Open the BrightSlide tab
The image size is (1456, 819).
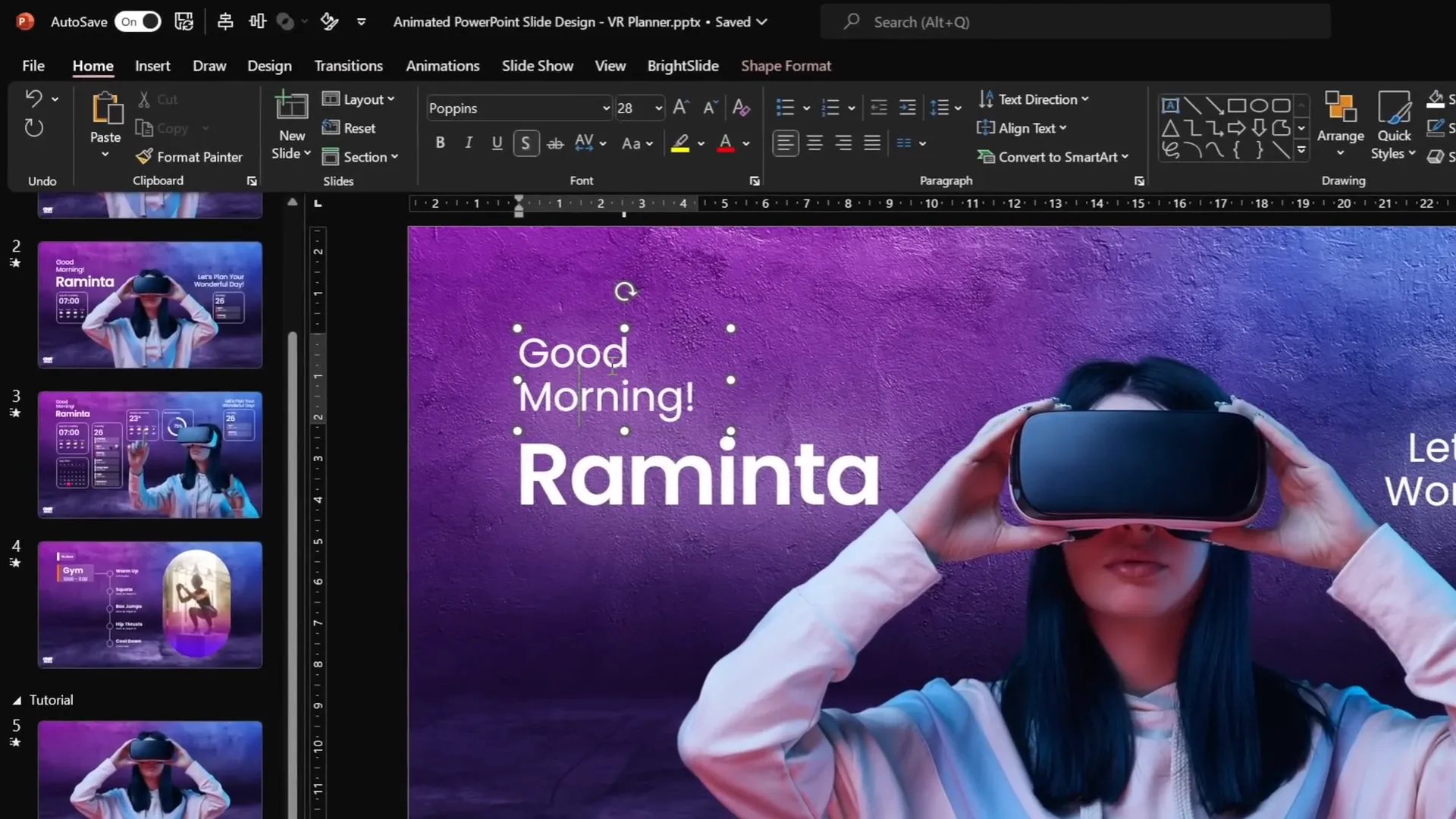[x=682, y=66]
